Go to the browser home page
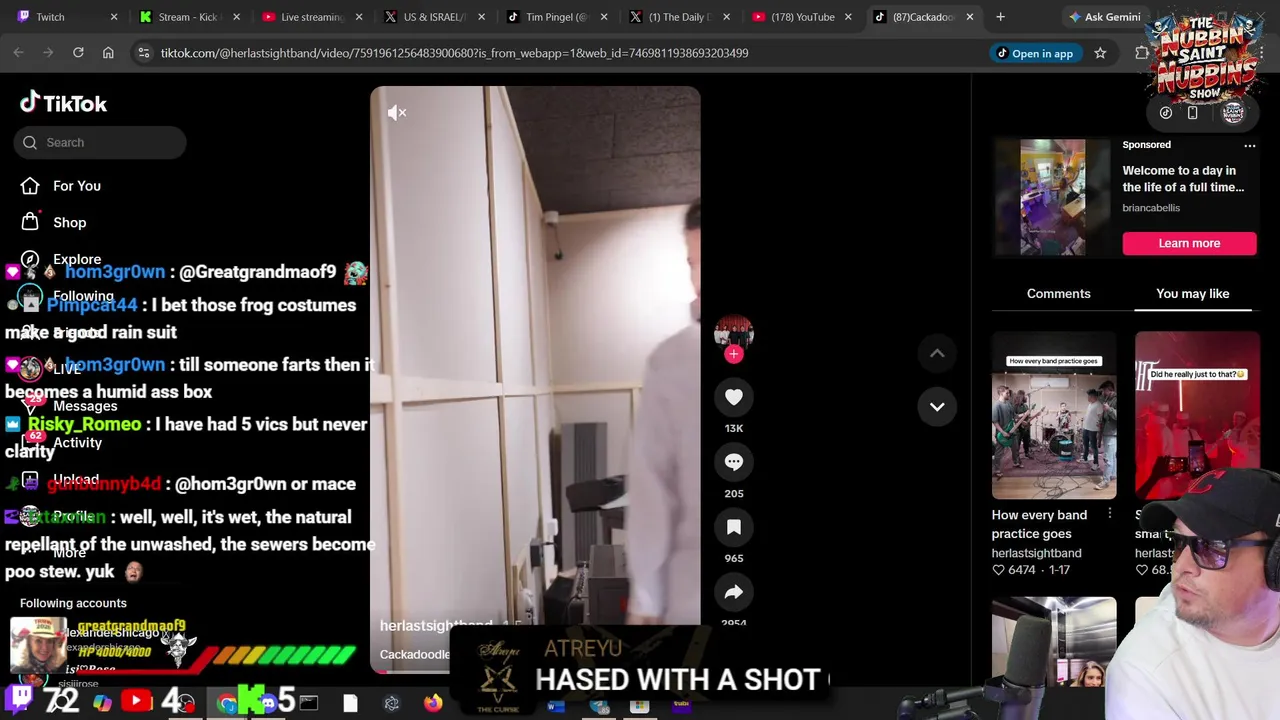The height and width of the screenshot is (720, 1280). (108, 53)
